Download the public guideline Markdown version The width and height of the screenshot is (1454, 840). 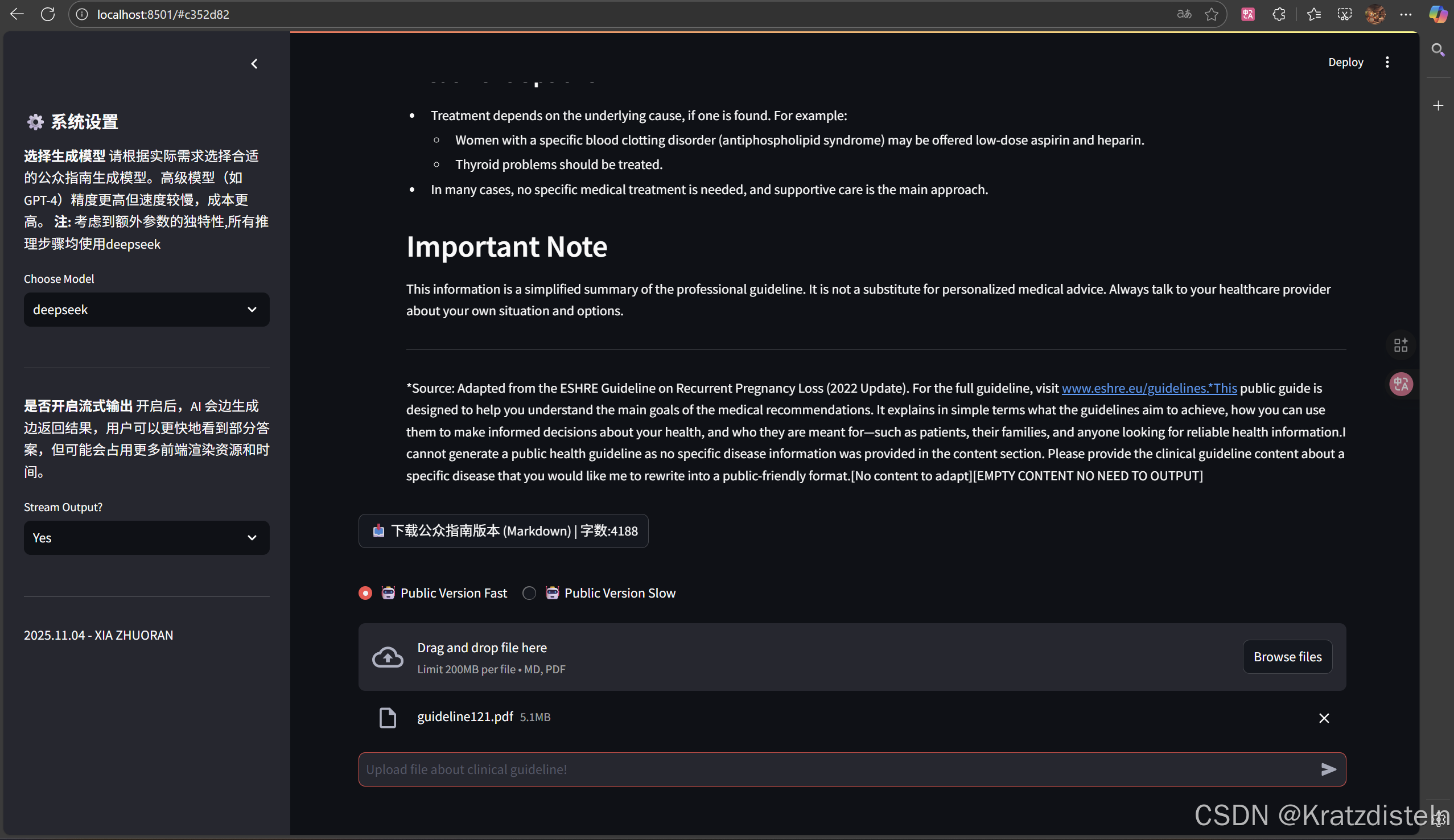pos(503,531)
